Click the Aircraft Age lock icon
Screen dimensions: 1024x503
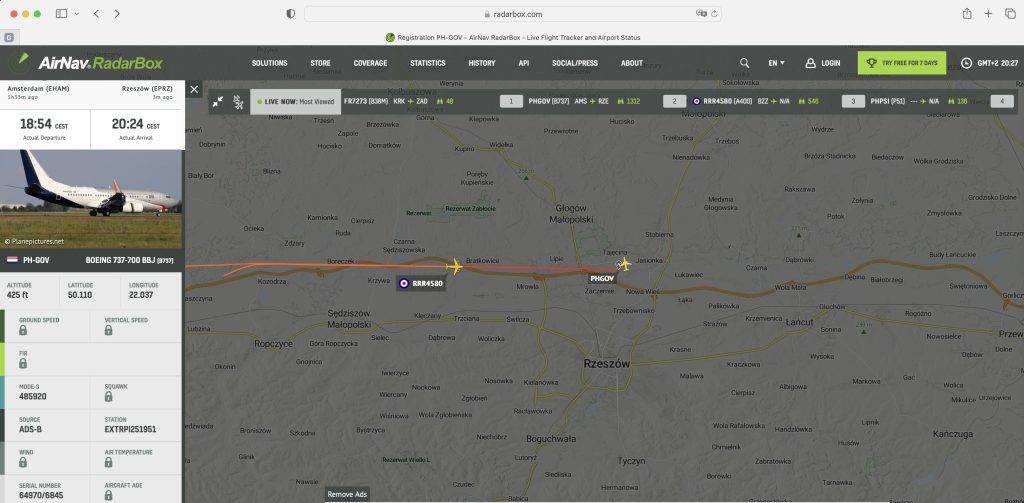tap(108, 496)
